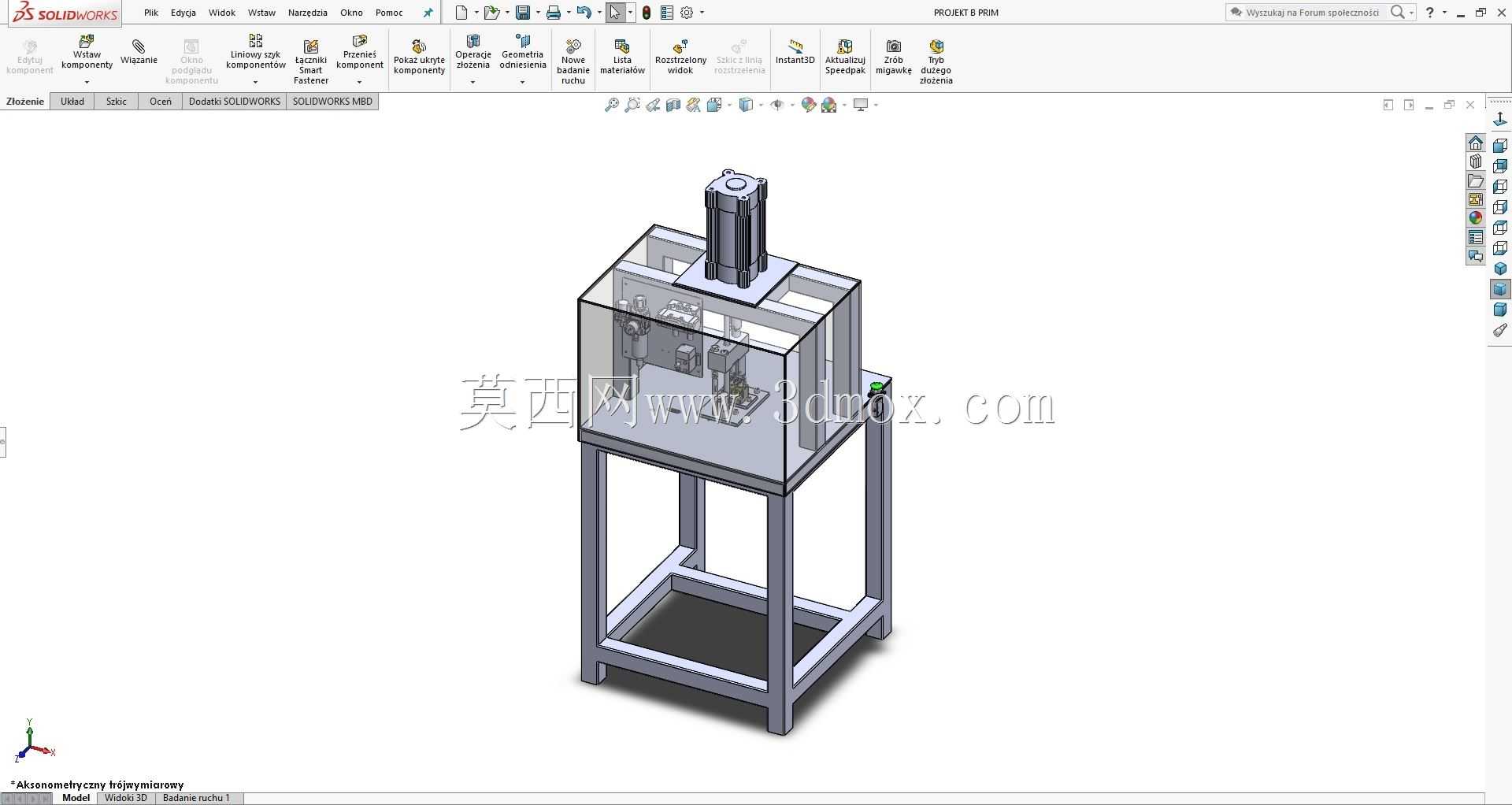
Task: Toggle the Select arrow tool
Action: tap(615, 13)
